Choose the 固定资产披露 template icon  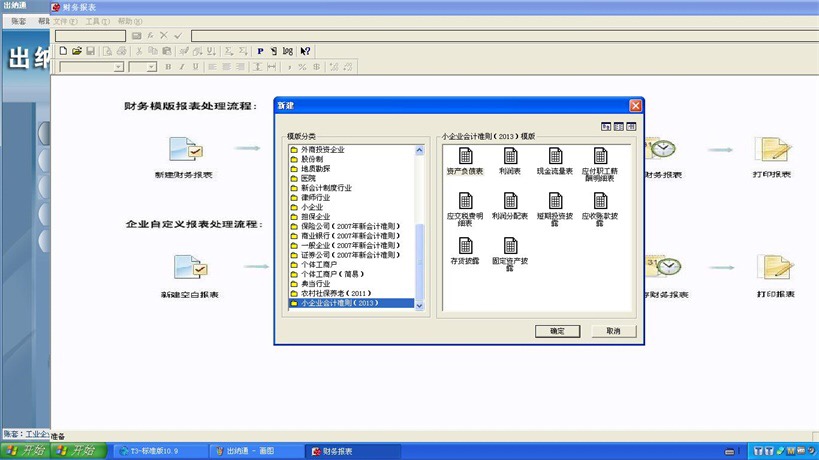point(510,246)
